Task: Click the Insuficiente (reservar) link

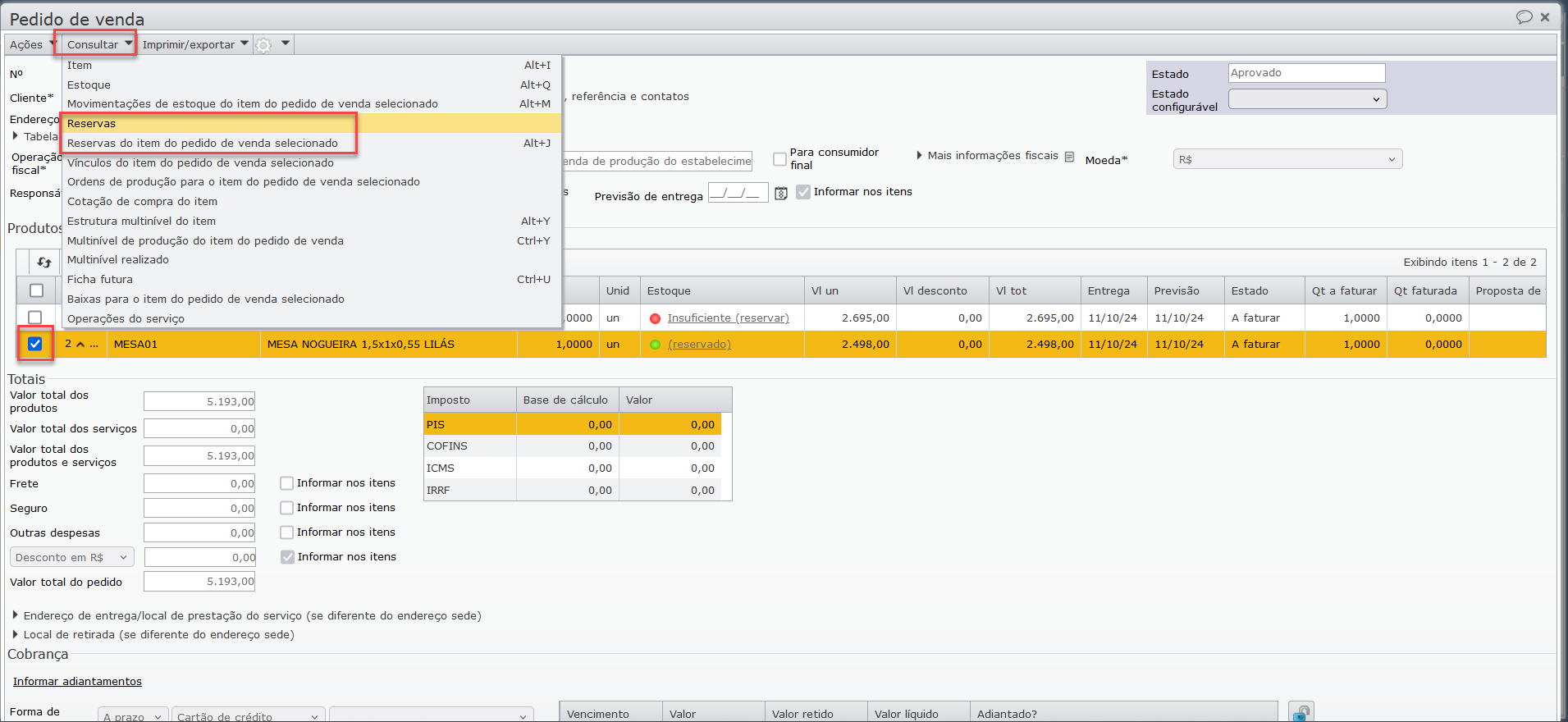Action: click(x=728, y=318)
